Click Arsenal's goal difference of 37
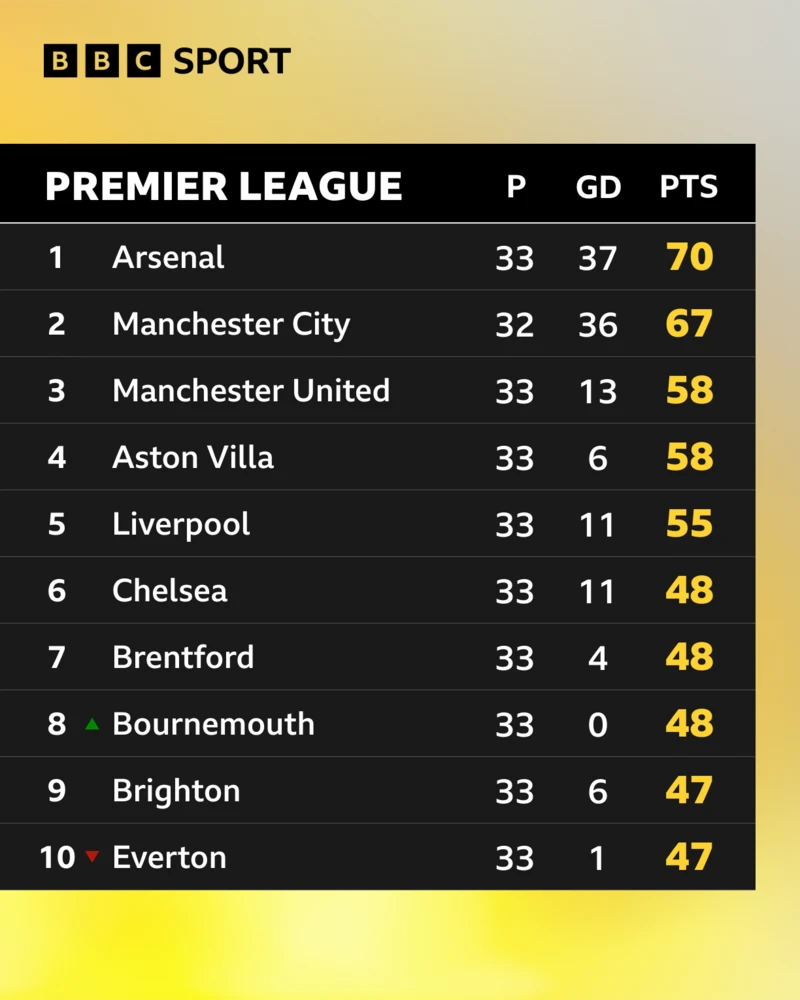Viewport: 800px width, 1000px height. pos(598,258)
